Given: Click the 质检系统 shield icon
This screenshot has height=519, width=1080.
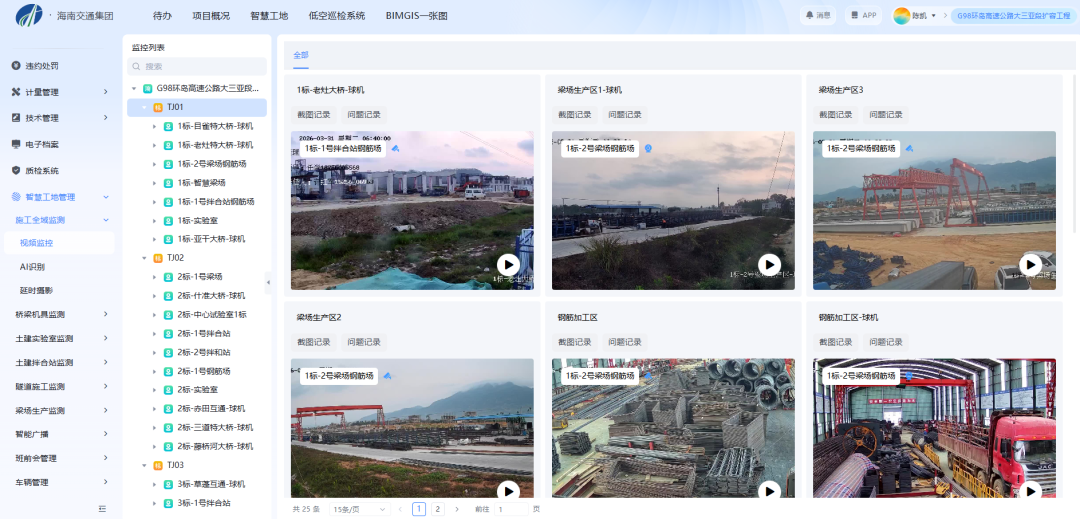Looking at the screenshot, I should (x=16, y=170).
